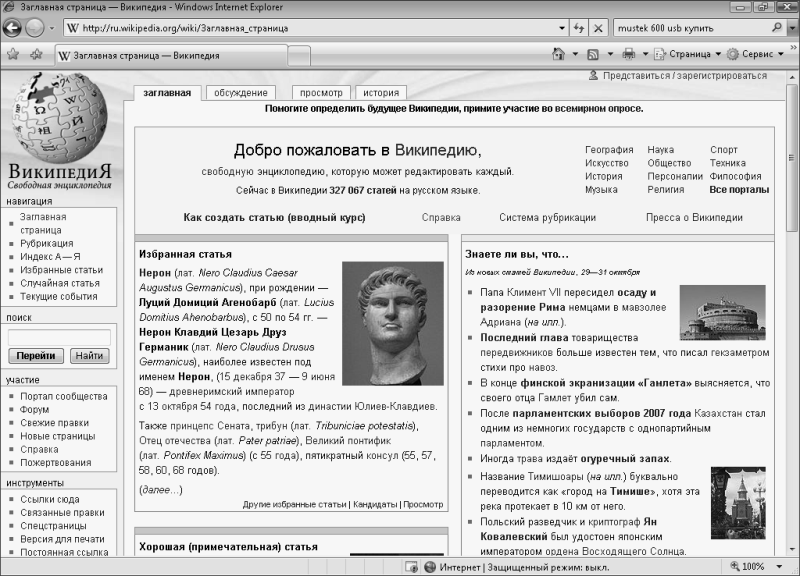The image size is (800, 576).
Task: Click the search magnifier icon in toolbar
Action: pos(777,28)
